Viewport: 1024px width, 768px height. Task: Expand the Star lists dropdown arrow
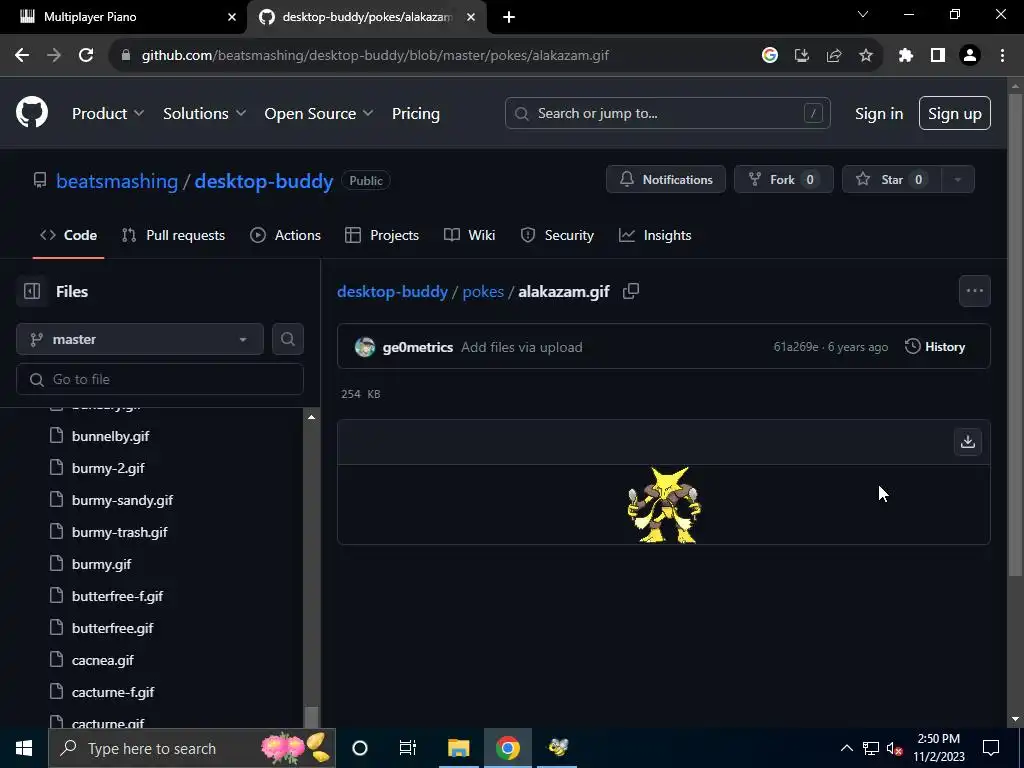click(x=957, y=180)
